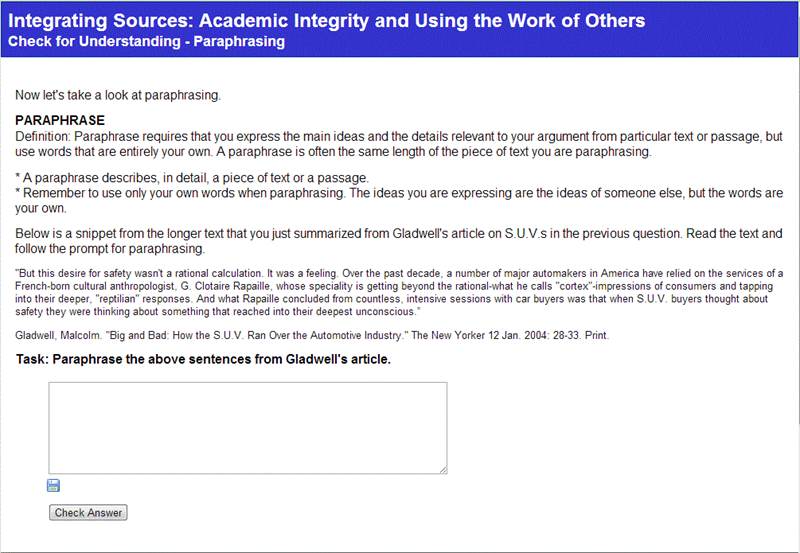The height and width of the screenshot is (553, 800).
Task: Click the name "G. Clotaire Rapaille" in the passage
Action: 226,286
